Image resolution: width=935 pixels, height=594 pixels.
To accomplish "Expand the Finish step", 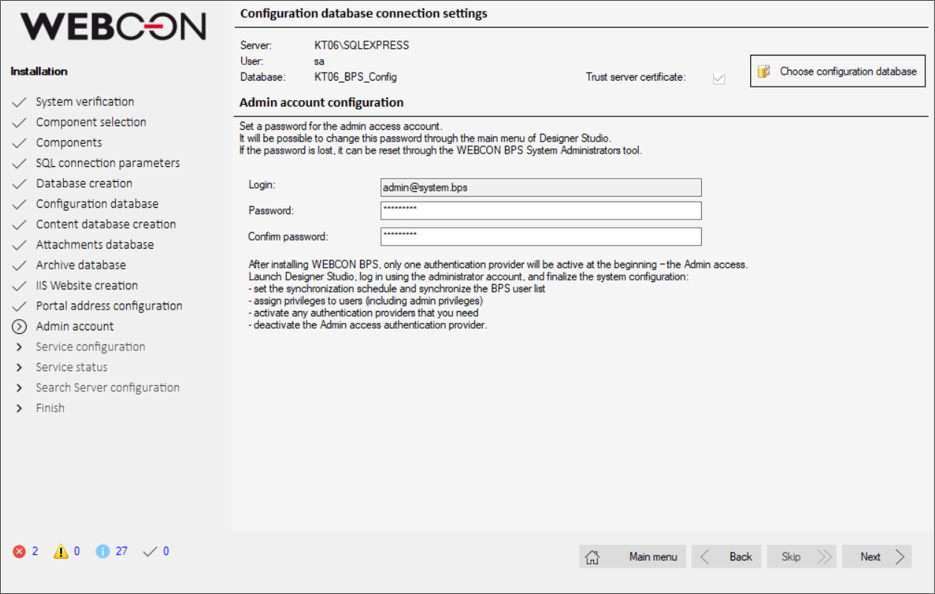I will pos(19,408).
